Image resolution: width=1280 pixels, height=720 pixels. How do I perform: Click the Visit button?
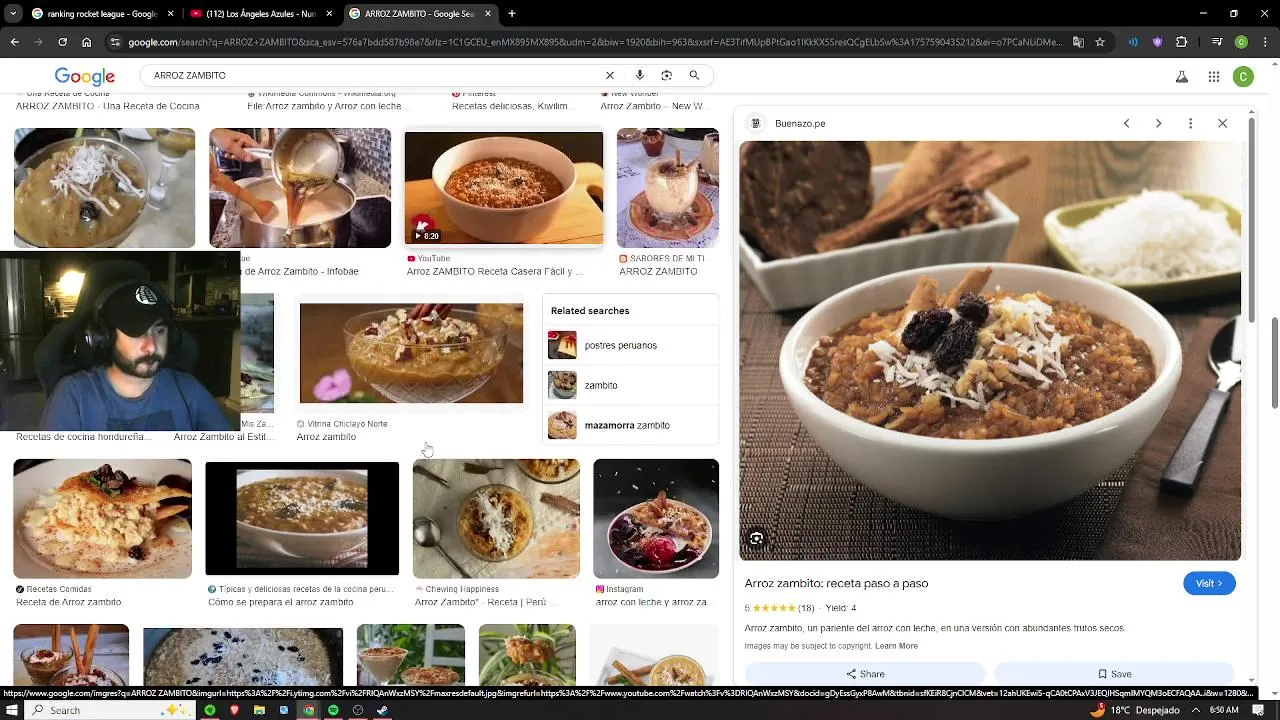pos(1209,584)
